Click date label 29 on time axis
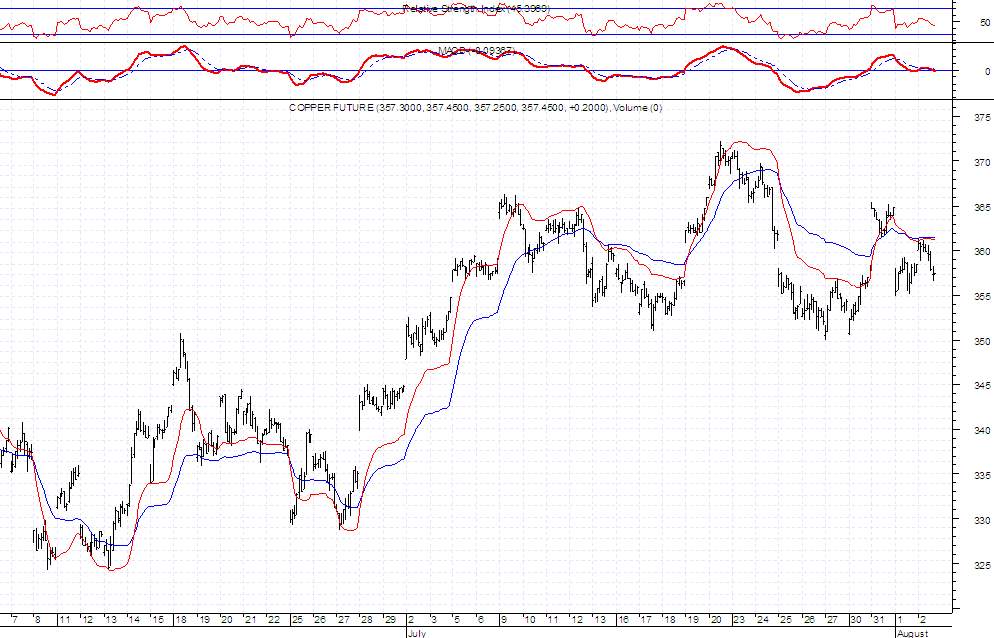The width and height of the screenshot is (994, 638). [390, 620]
